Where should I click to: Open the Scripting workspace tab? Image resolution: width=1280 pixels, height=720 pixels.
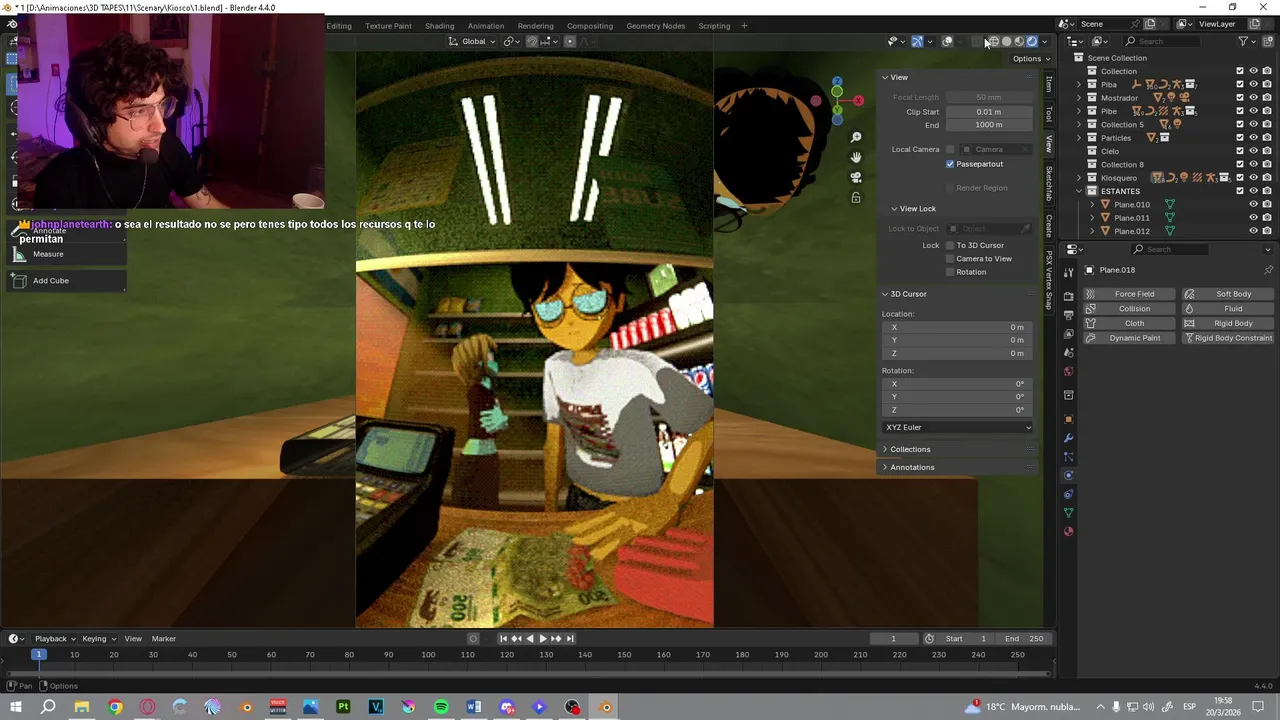pos(714,26)
